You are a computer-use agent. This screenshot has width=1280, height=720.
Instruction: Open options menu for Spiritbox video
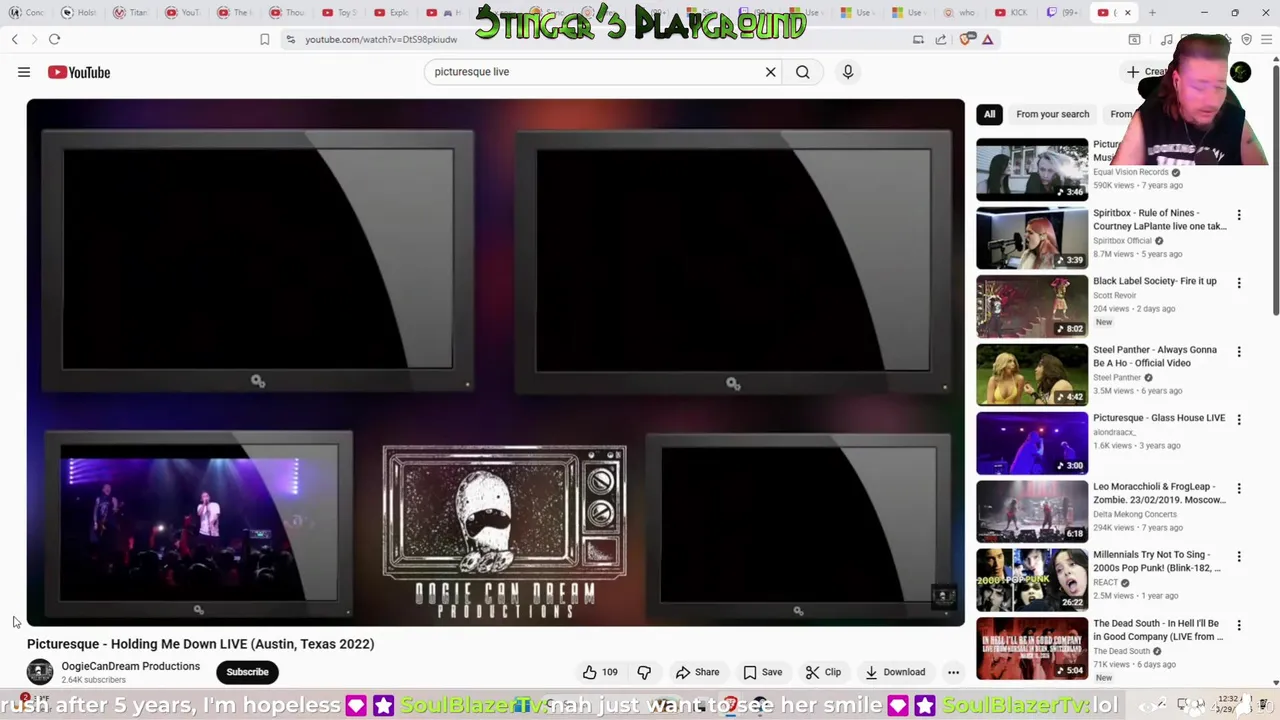pyautogui.click(x=1239, y=215)
